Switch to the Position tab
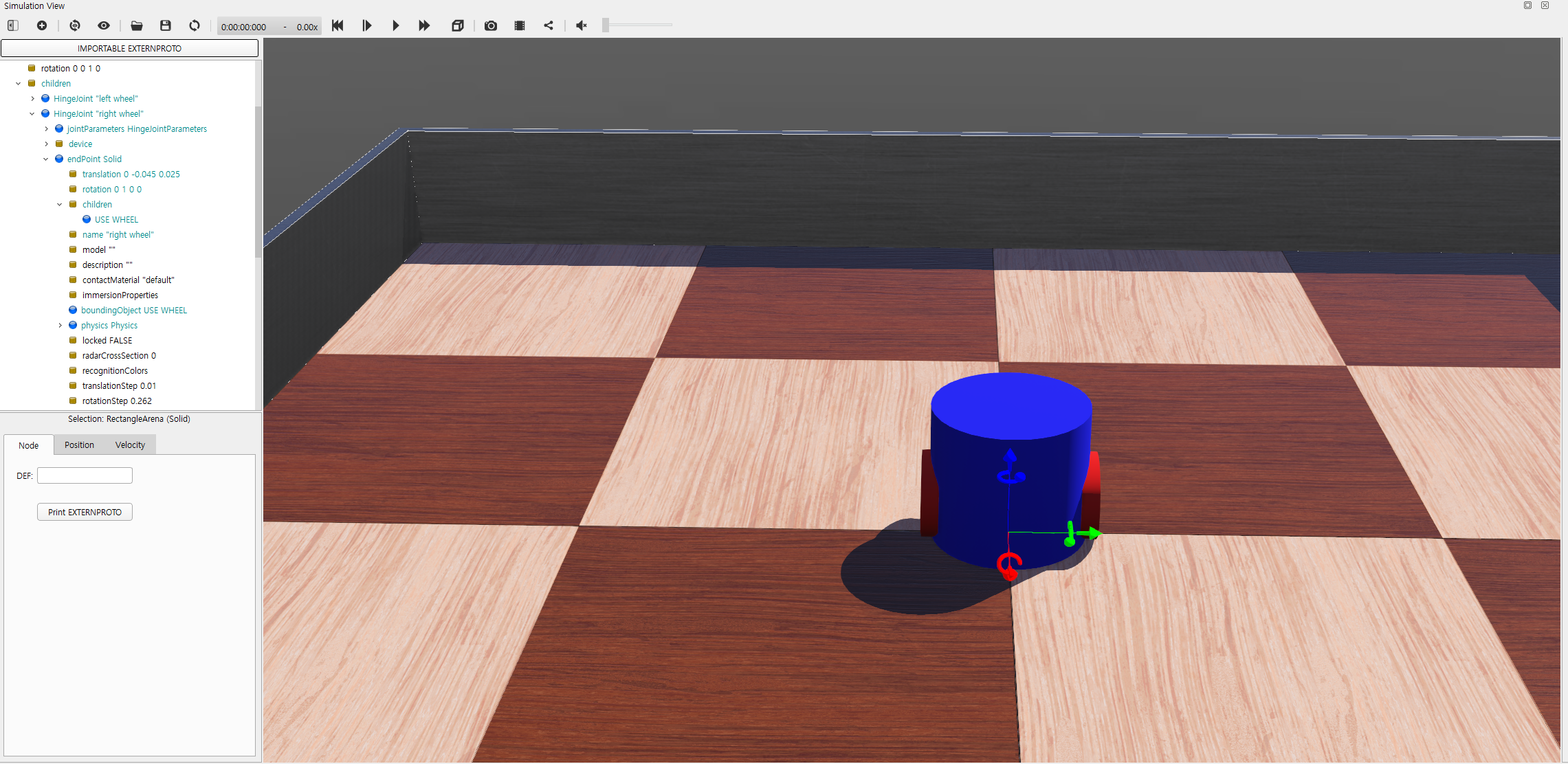Viewport: 1568px width, 764px height. point(79,445)
